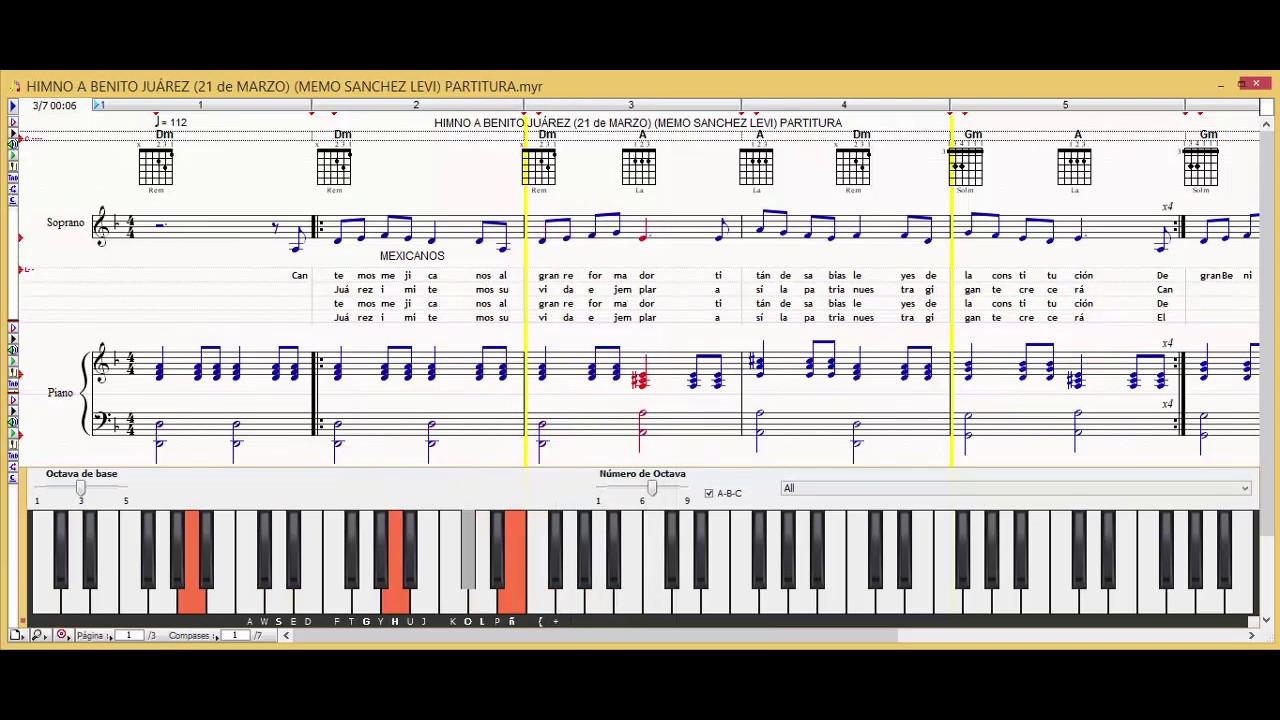
Task: Minimize the partitura window
Action: 1221,85
